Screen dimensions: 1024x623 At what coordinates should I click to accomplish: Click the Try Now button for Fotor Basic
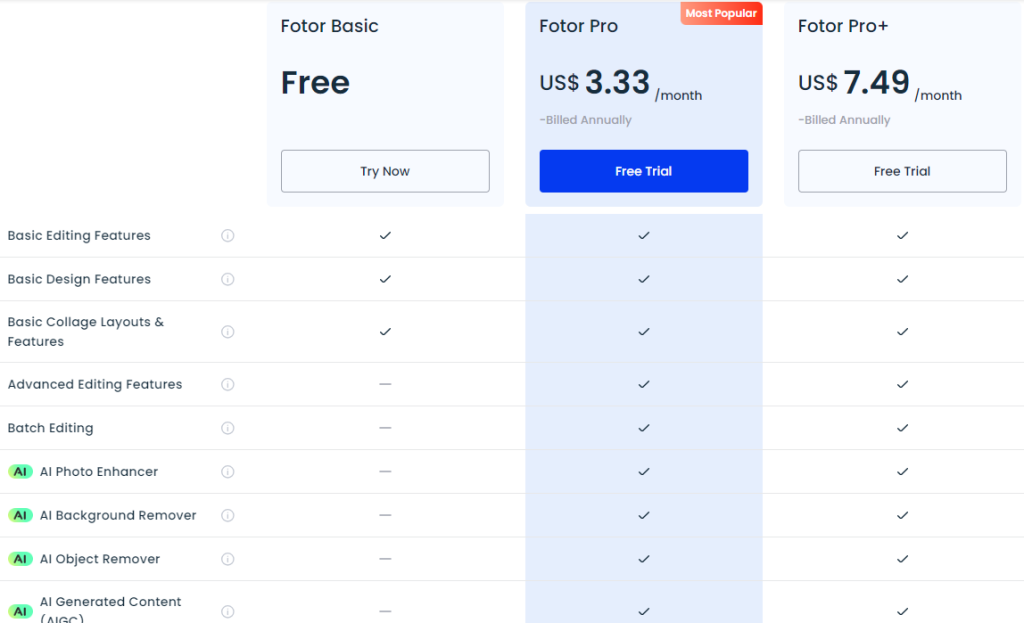pyautogui.click(x=385, y=171)
